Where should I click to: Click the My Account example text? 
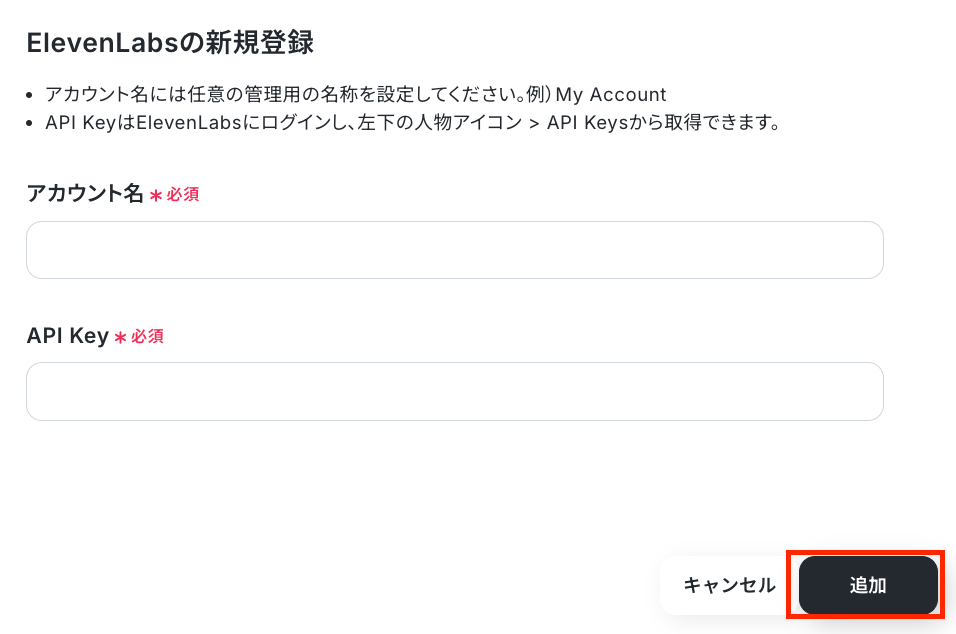[611, 95]
